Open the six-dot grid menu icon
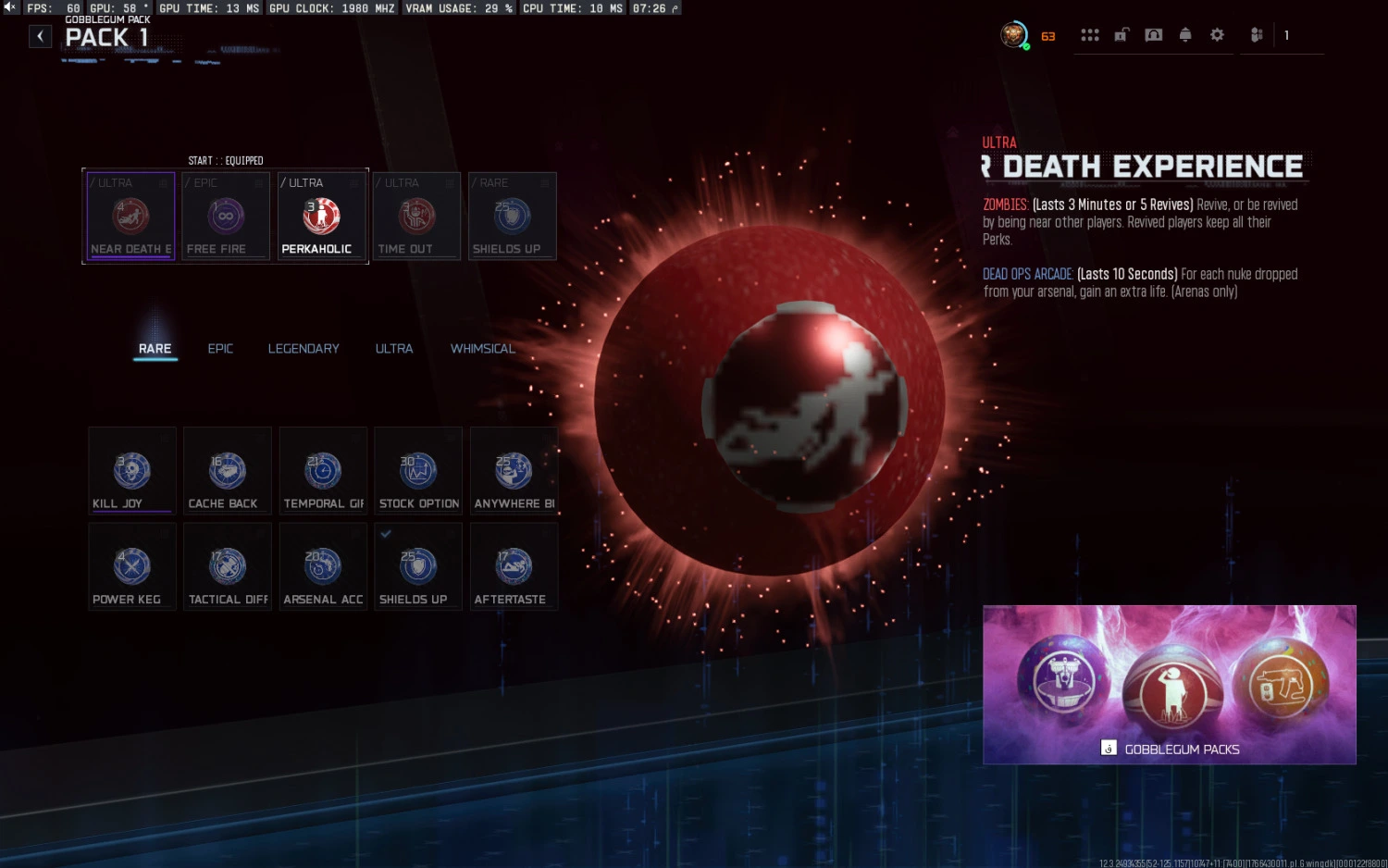Viewport: 1388px width, 868px height. 1090,35
